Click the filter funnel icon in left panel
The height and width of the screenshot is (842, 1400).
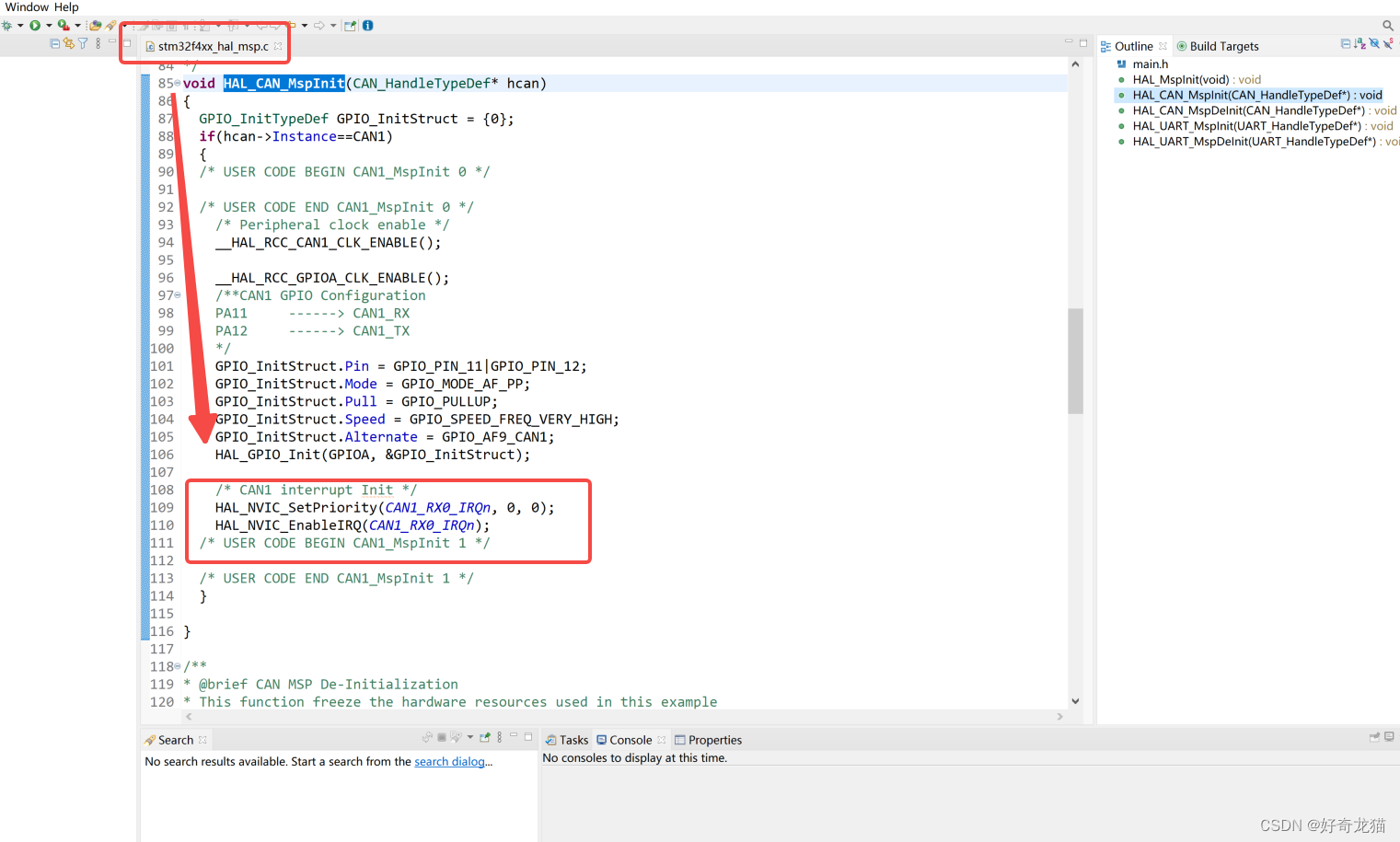point(83,43)
